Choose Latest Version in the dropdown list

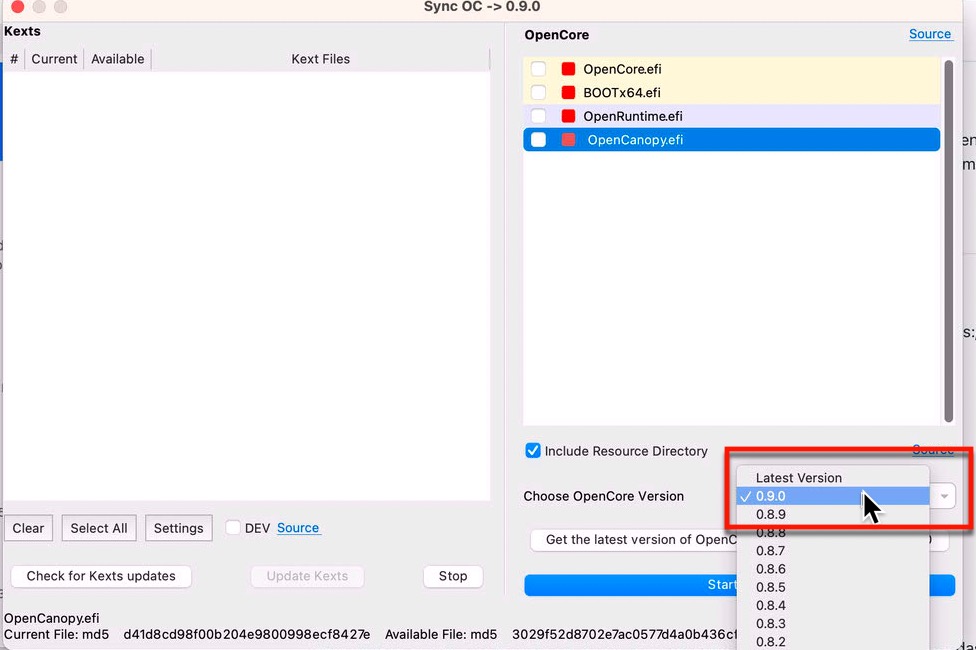click(833, 478)
